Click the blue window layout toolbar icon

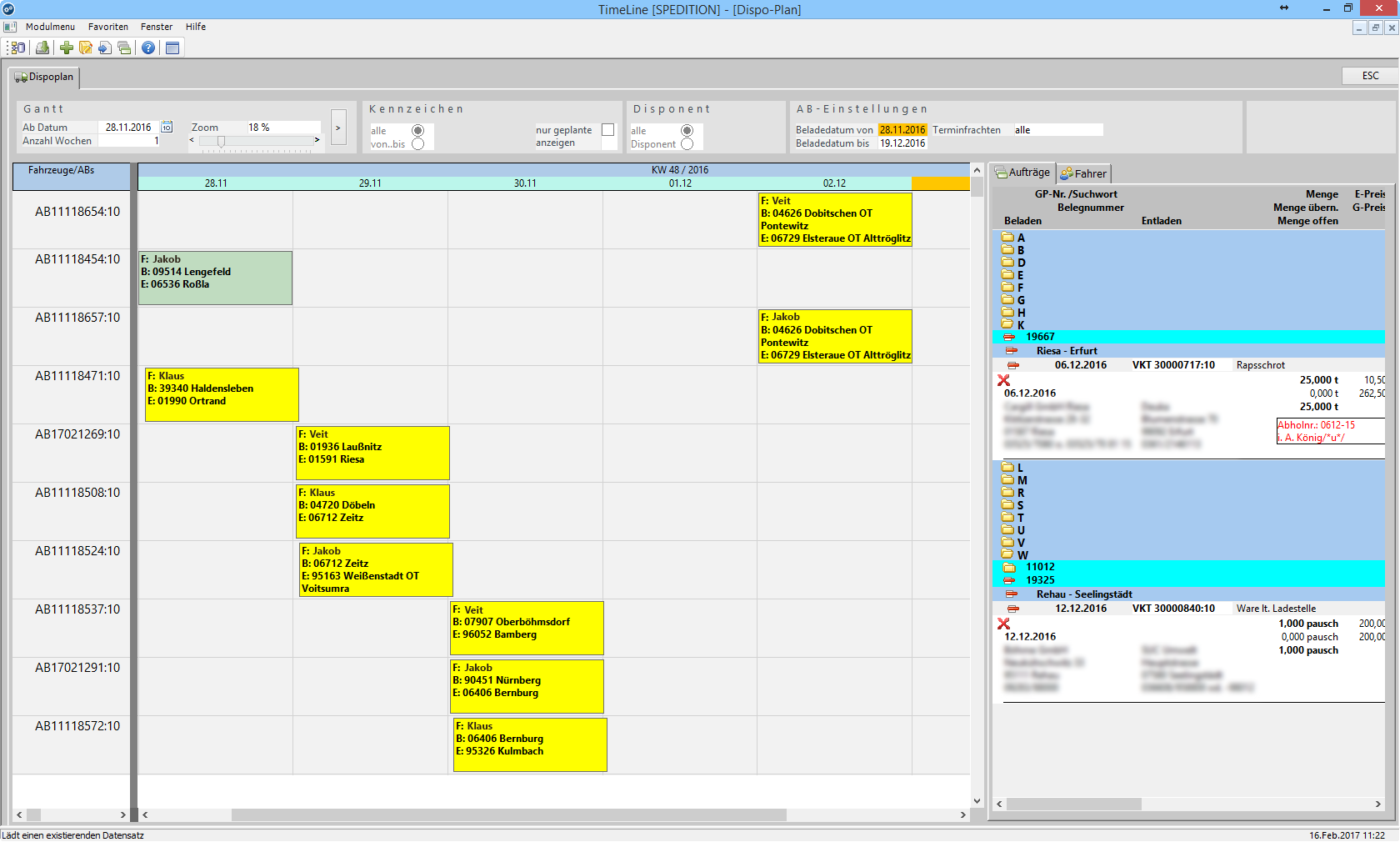click(x=172, y=48)
